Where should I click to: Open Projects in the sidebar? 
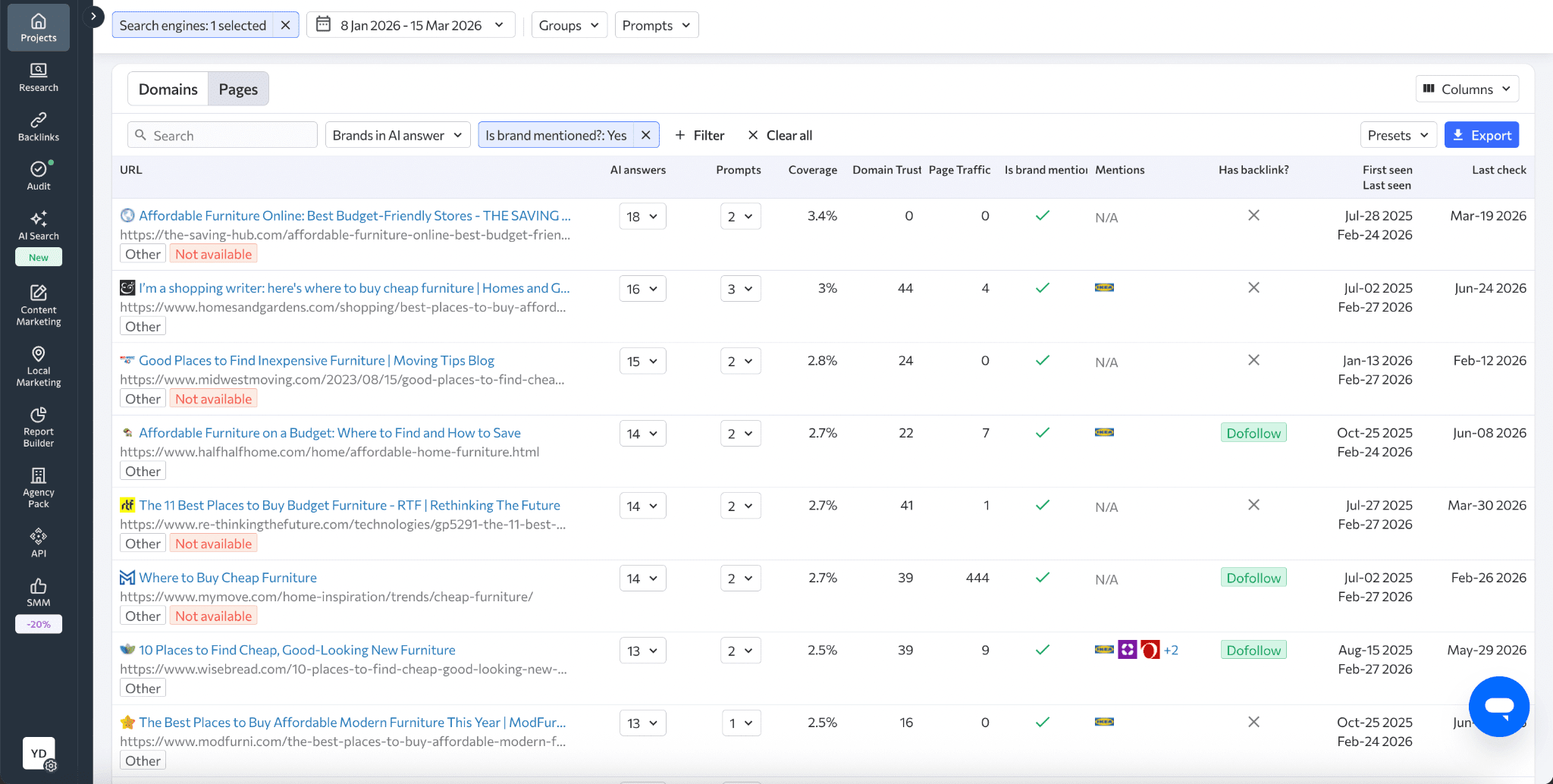39,28
